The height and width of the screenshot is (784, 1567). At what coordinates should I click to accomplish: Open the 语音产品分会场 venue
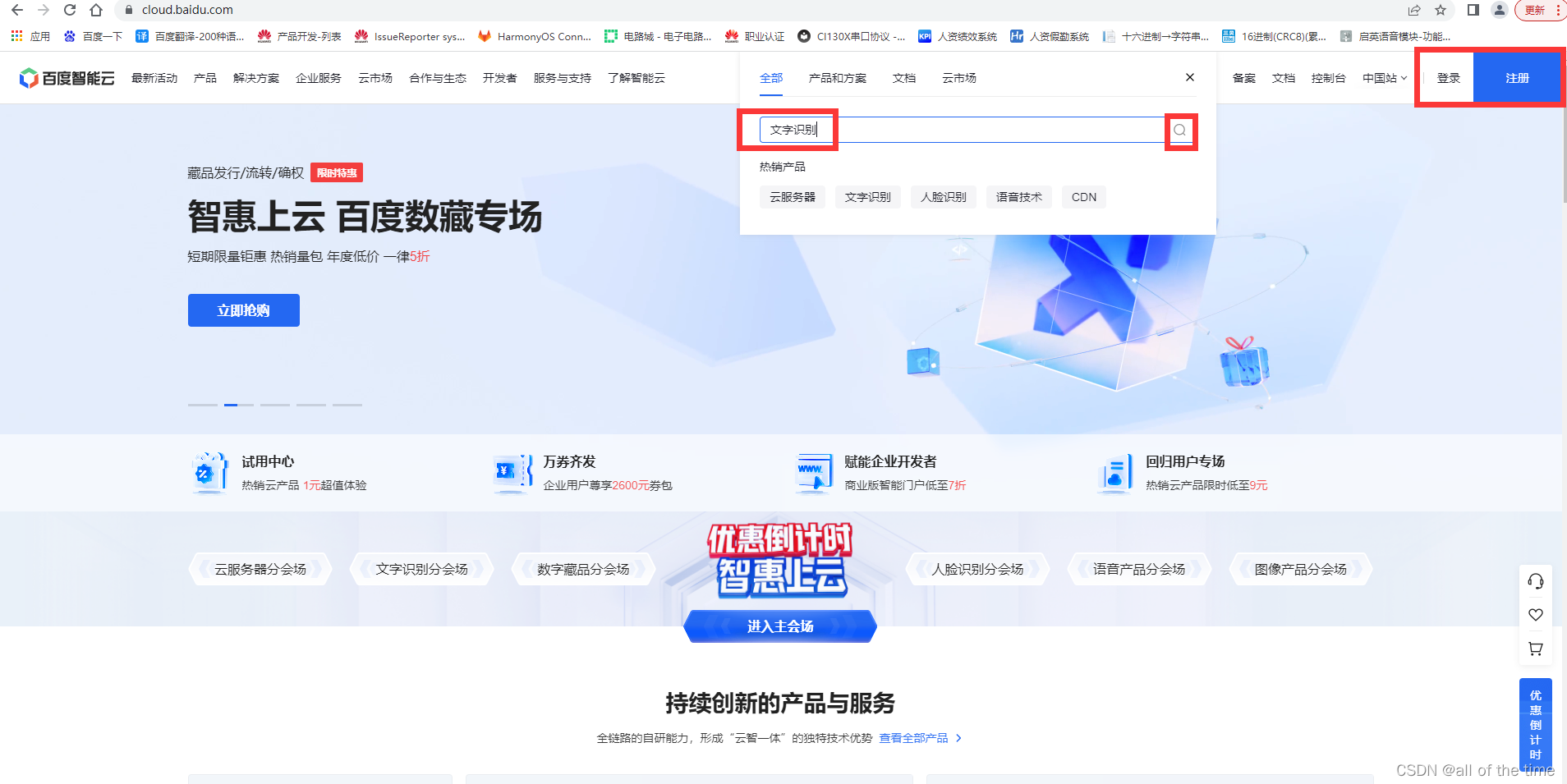(1139, 569)
